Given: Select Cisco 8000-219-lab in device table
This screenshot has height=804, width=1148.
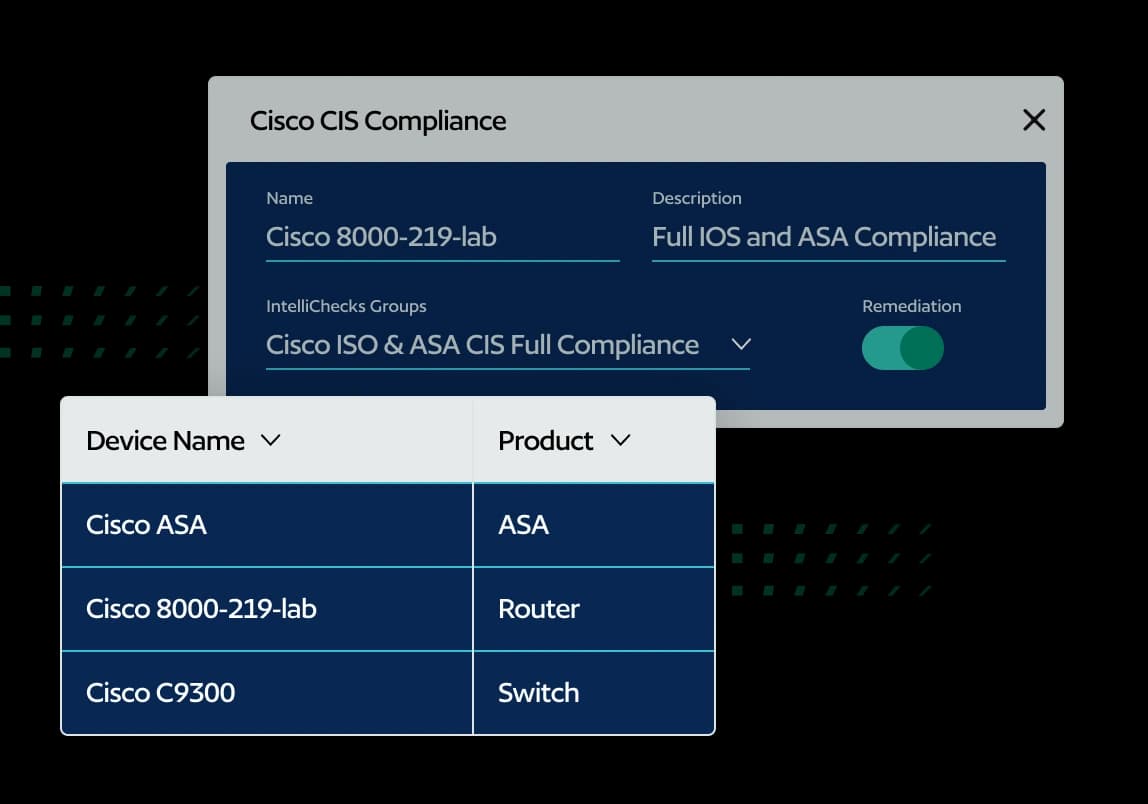Looking at the screenshot, I should (267, 609).
